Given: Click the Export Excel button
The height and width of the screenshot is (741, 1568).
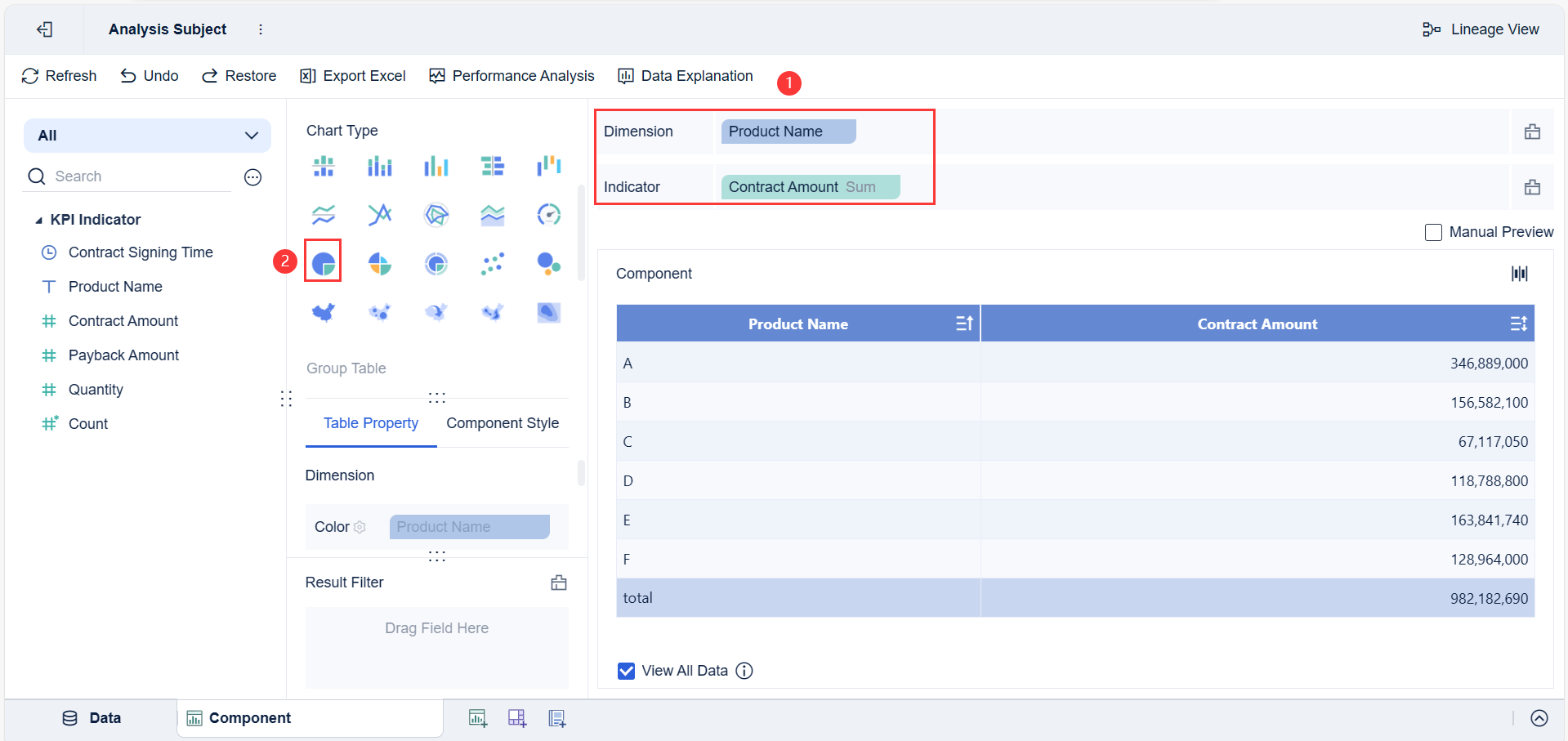Looking at the screenshot, I should (x=352, y=75).
